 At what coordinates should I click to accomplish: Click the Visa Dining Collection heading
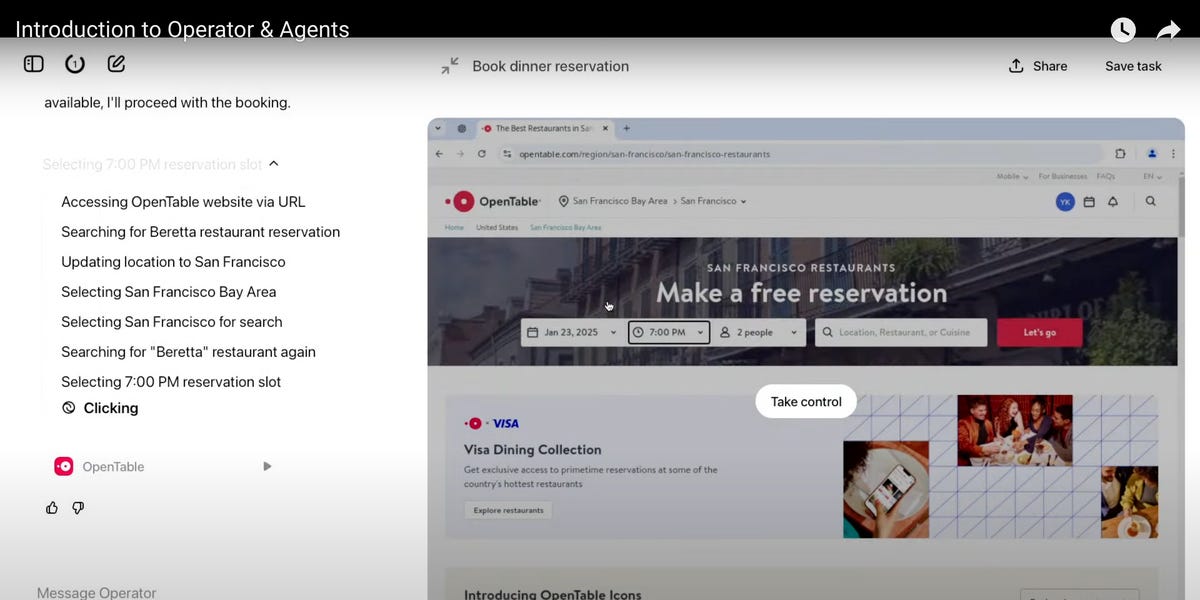point(533,449)
